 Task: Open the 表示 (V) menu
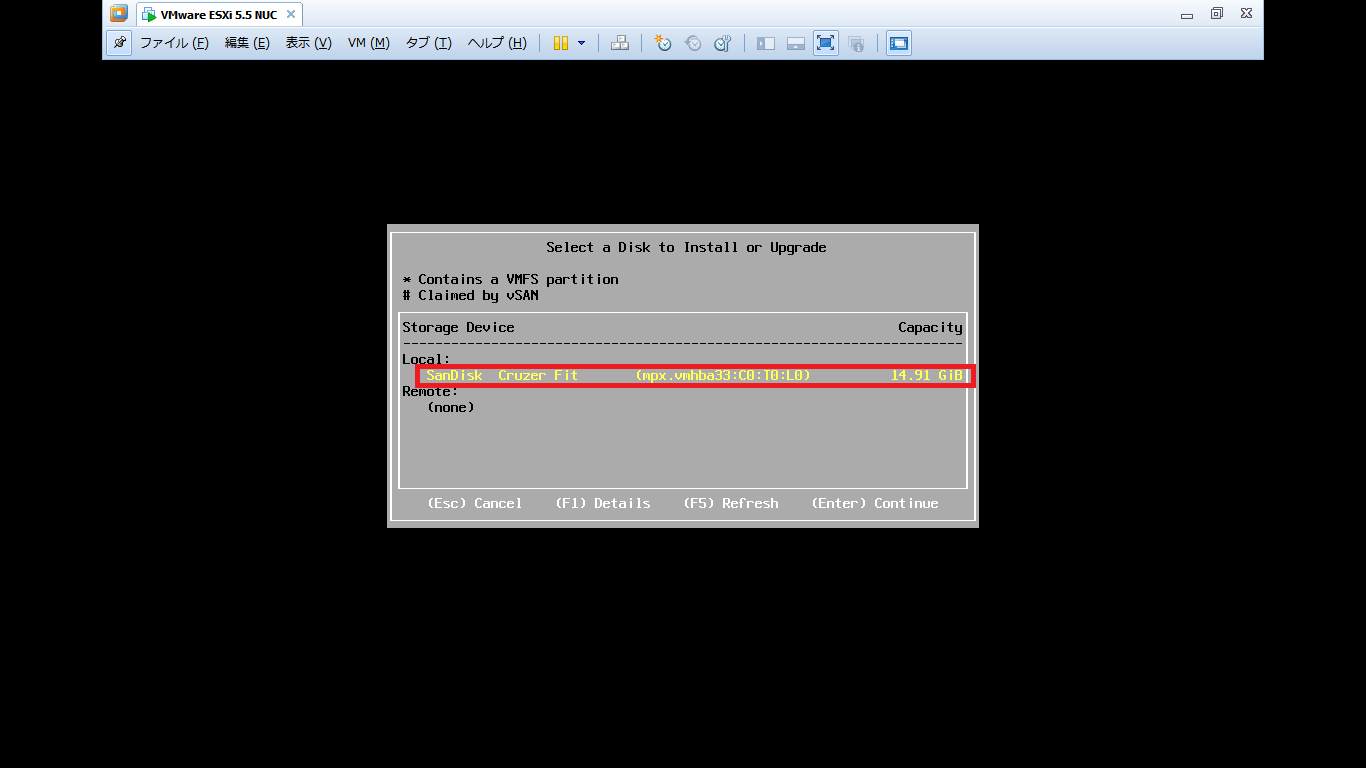(308, 43)
